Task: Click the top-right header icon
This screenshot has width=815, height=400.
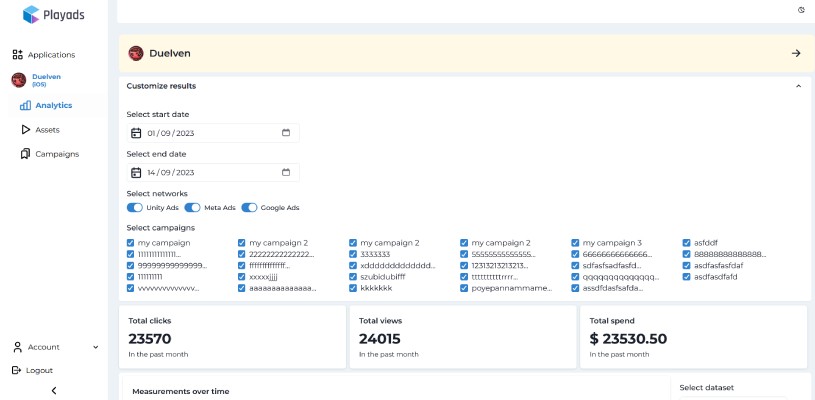Action: [x=801, y=10]
